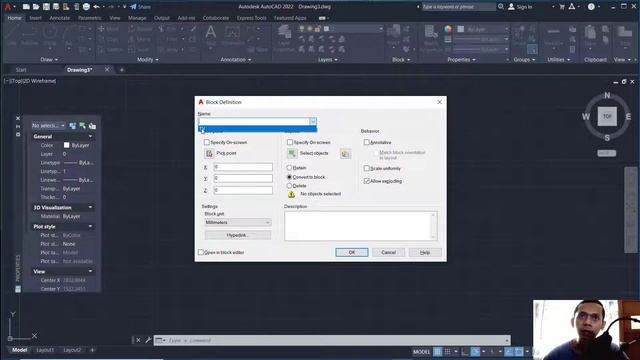Check Specify On-screen under Base point
Viewport: 640px width, 360px height.
tap(207, 142)
